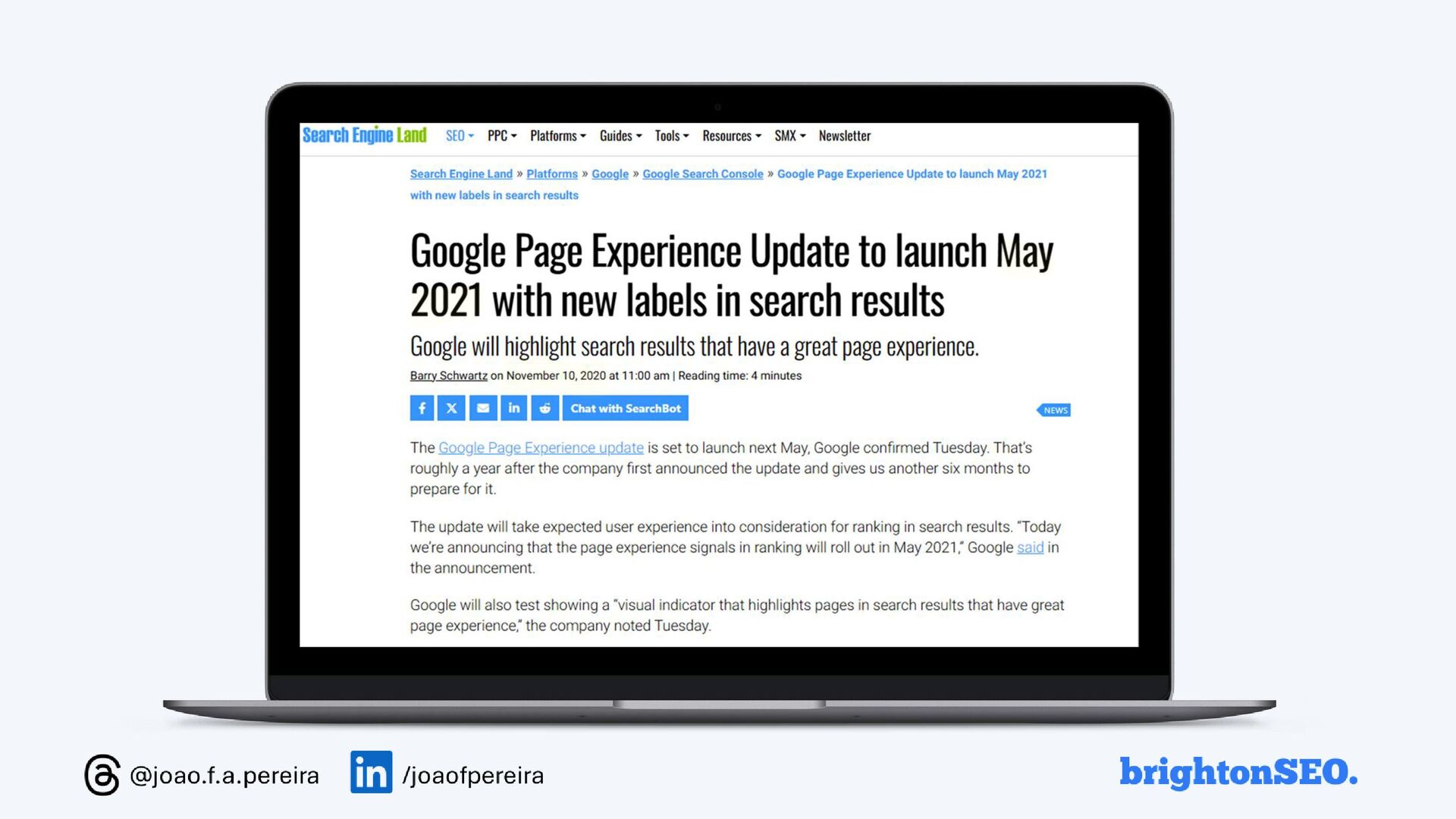The image size is (1456, 819).
Task: Share article via Facebook icon
Action: [422, 408]
